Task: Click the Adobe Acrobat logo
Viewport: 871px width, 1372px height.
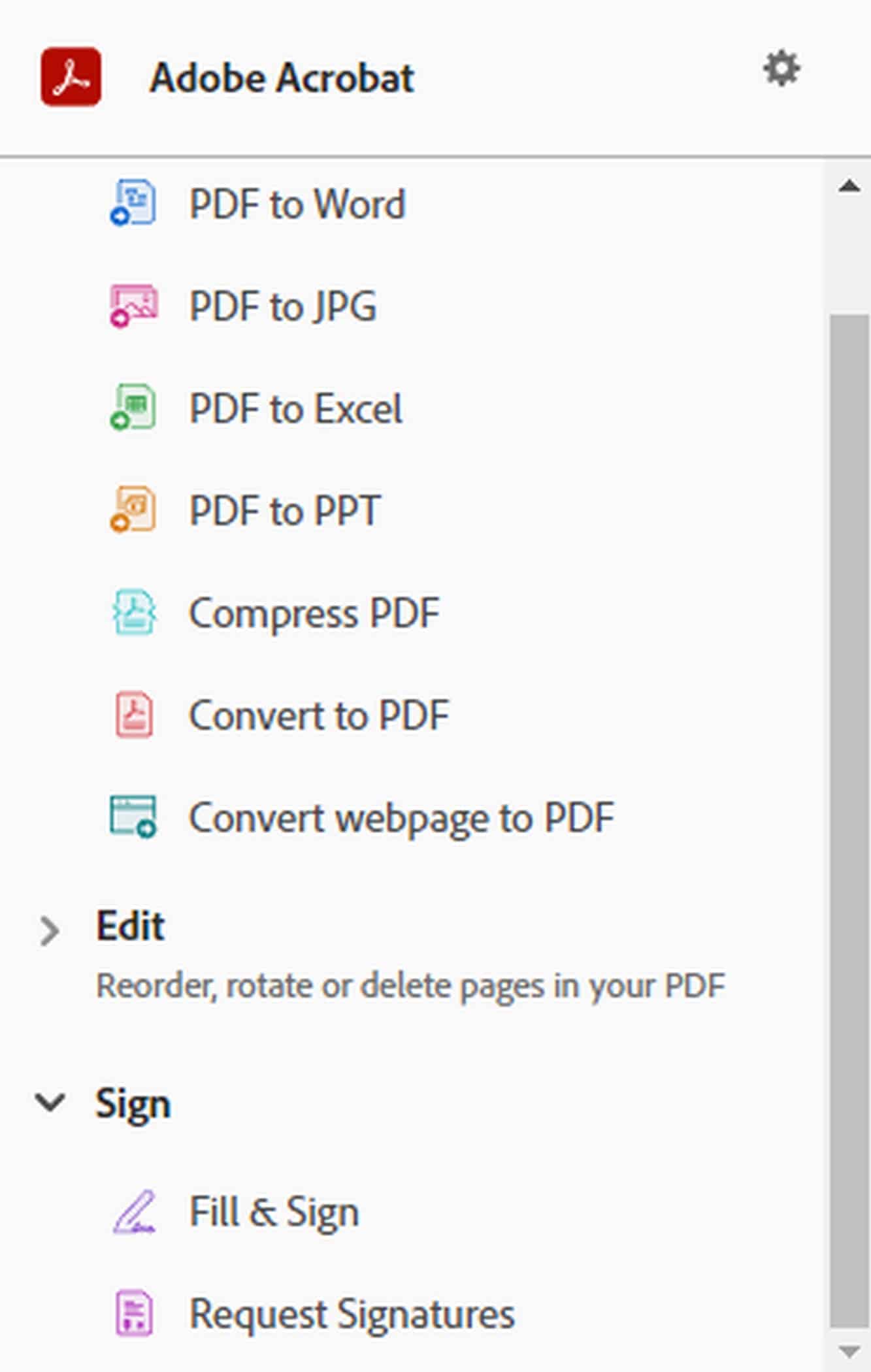Action: click(x=71, y=76)
